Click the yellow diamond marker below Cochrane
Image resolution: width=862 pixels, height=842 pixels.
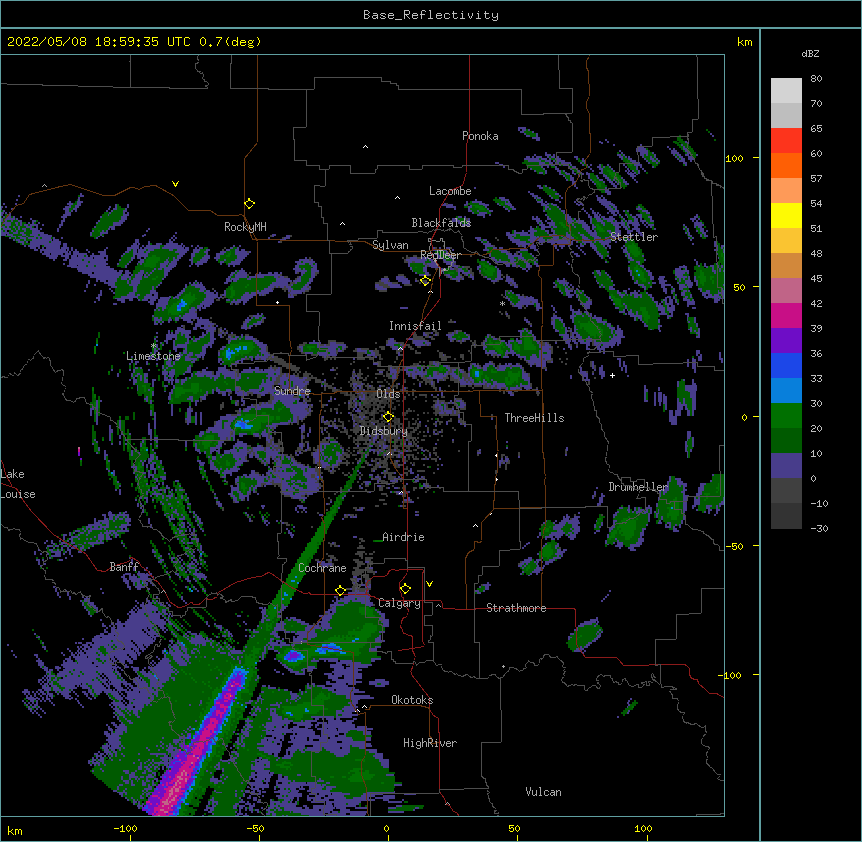coord(340,590)
